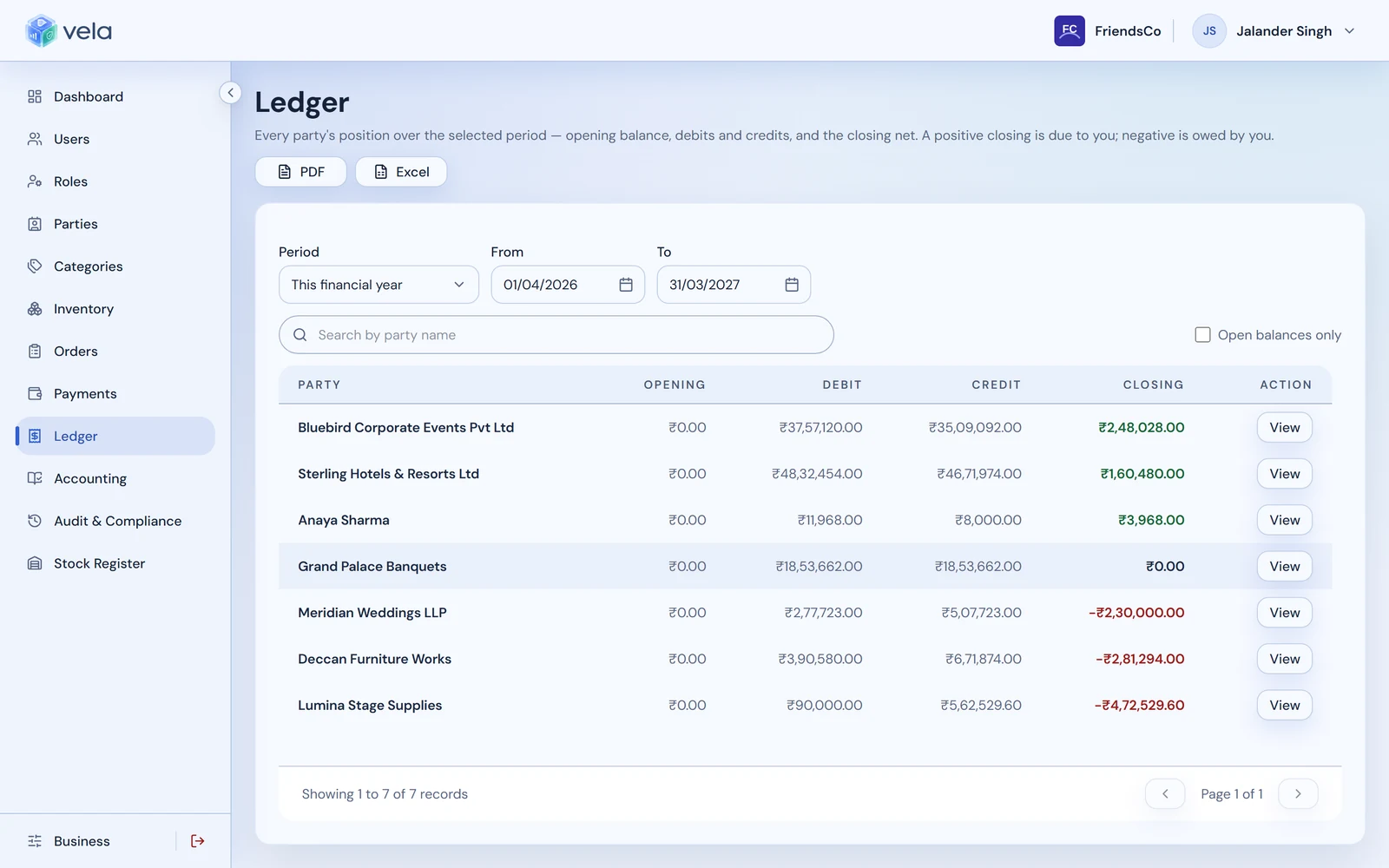
Task: Click the DEBIT column header
Action: click(x=842, y=385)
